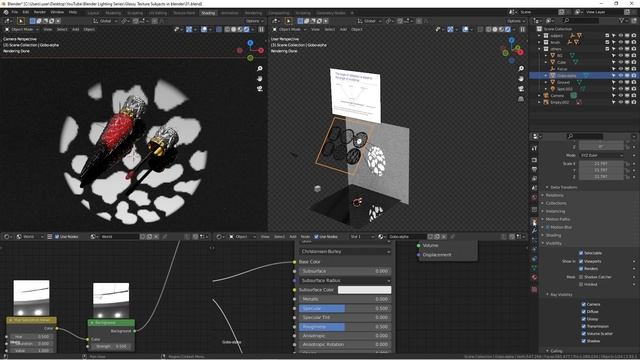Switch to the Layout workspace tab

point(93,13)
